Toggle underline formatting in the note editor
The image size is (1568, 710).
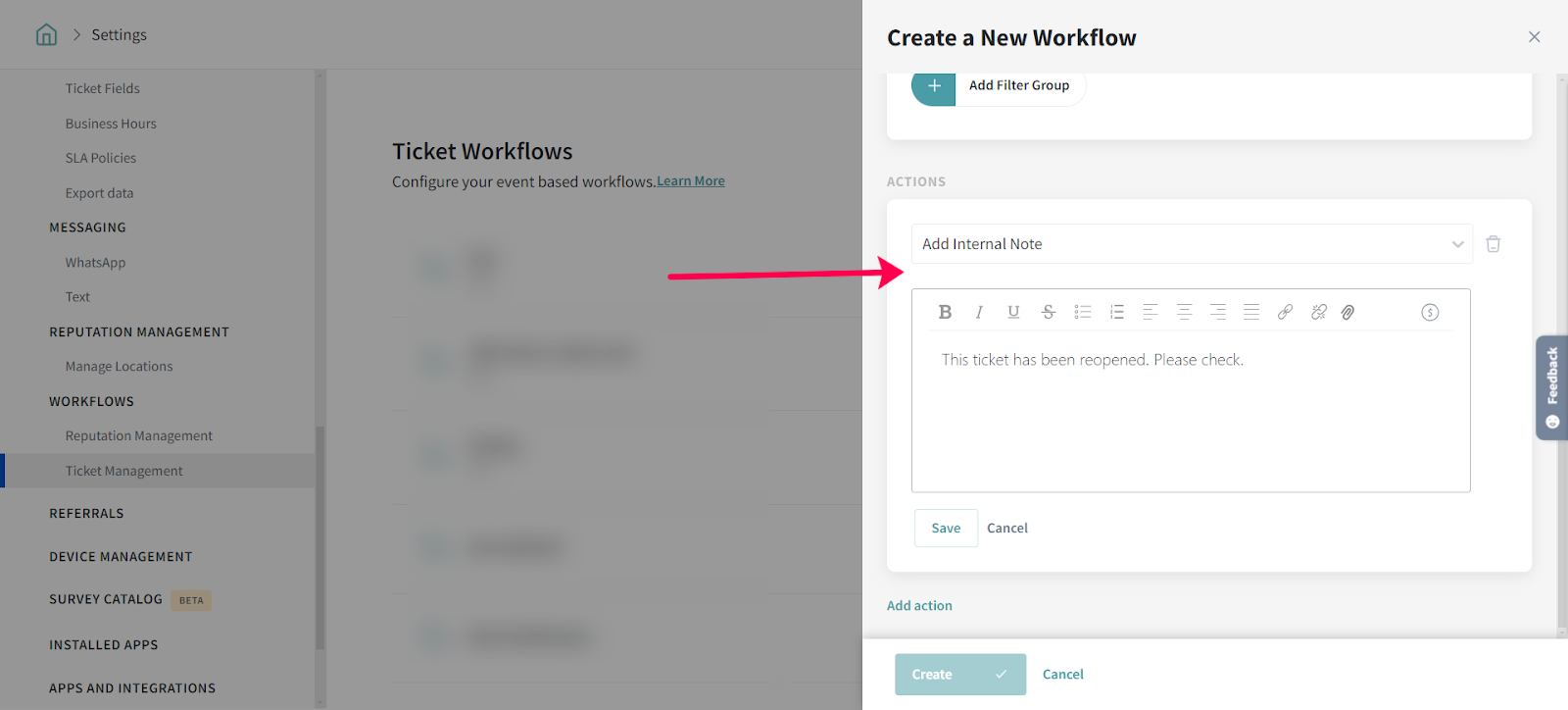(1013, 312)
